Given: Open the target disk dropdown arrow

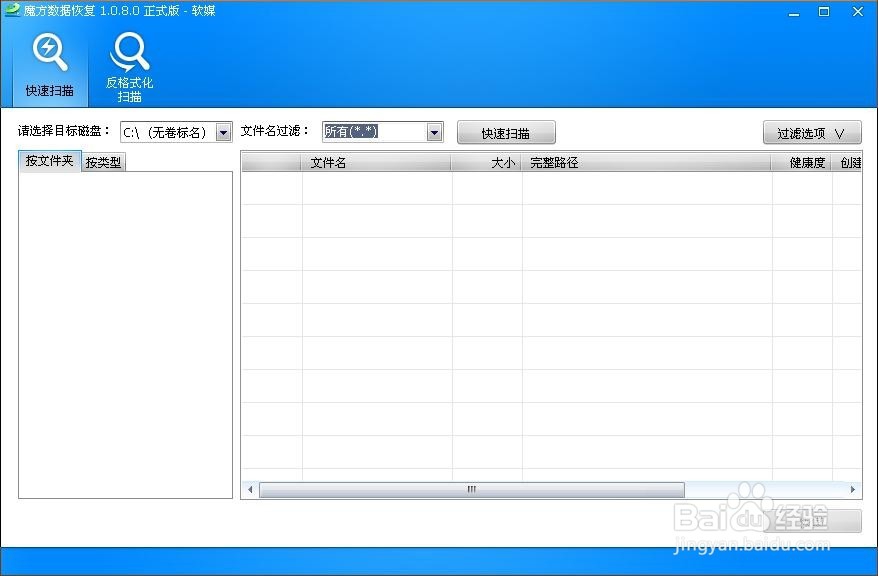Looking at the screenshot, I should (223, 133).
